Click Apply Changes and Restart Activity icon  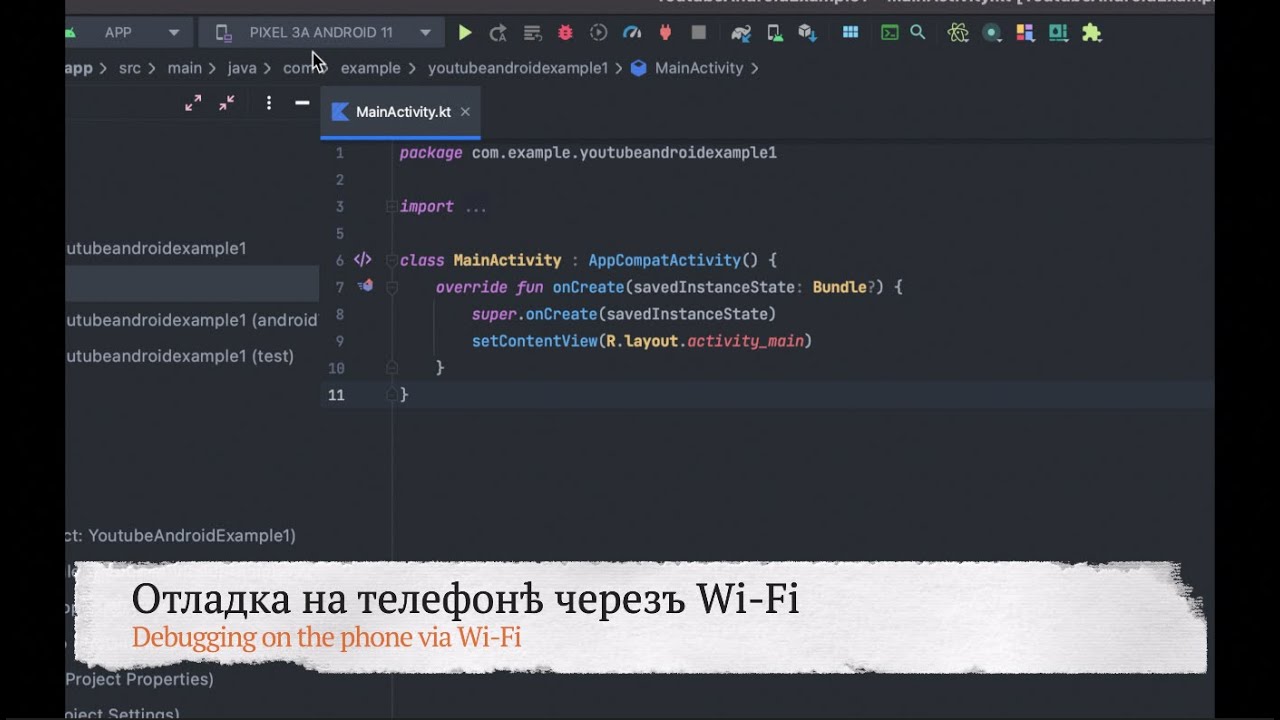pyautogui.click(x=498, y=33)
